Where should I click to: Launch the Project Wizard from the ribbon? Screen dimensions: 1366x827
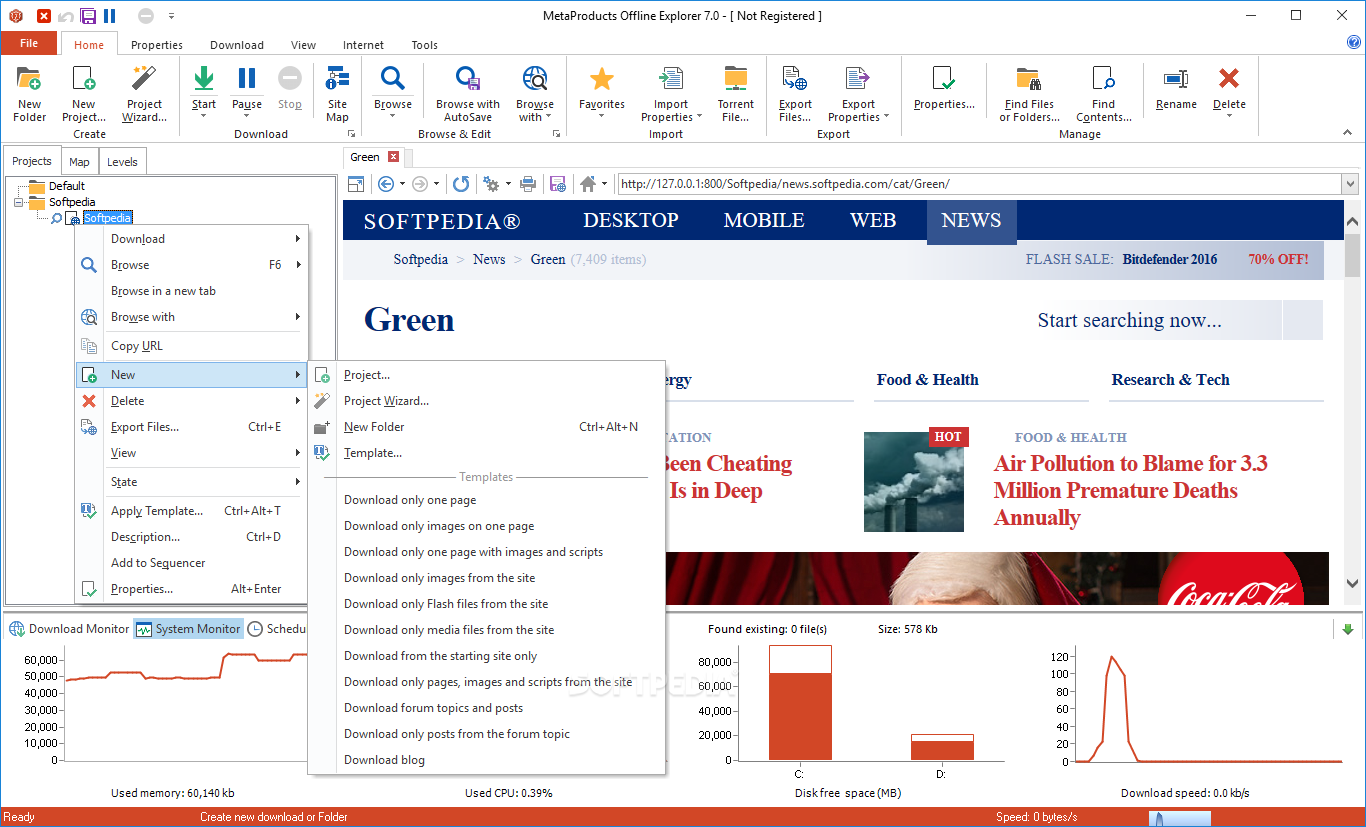click(144, 80)
